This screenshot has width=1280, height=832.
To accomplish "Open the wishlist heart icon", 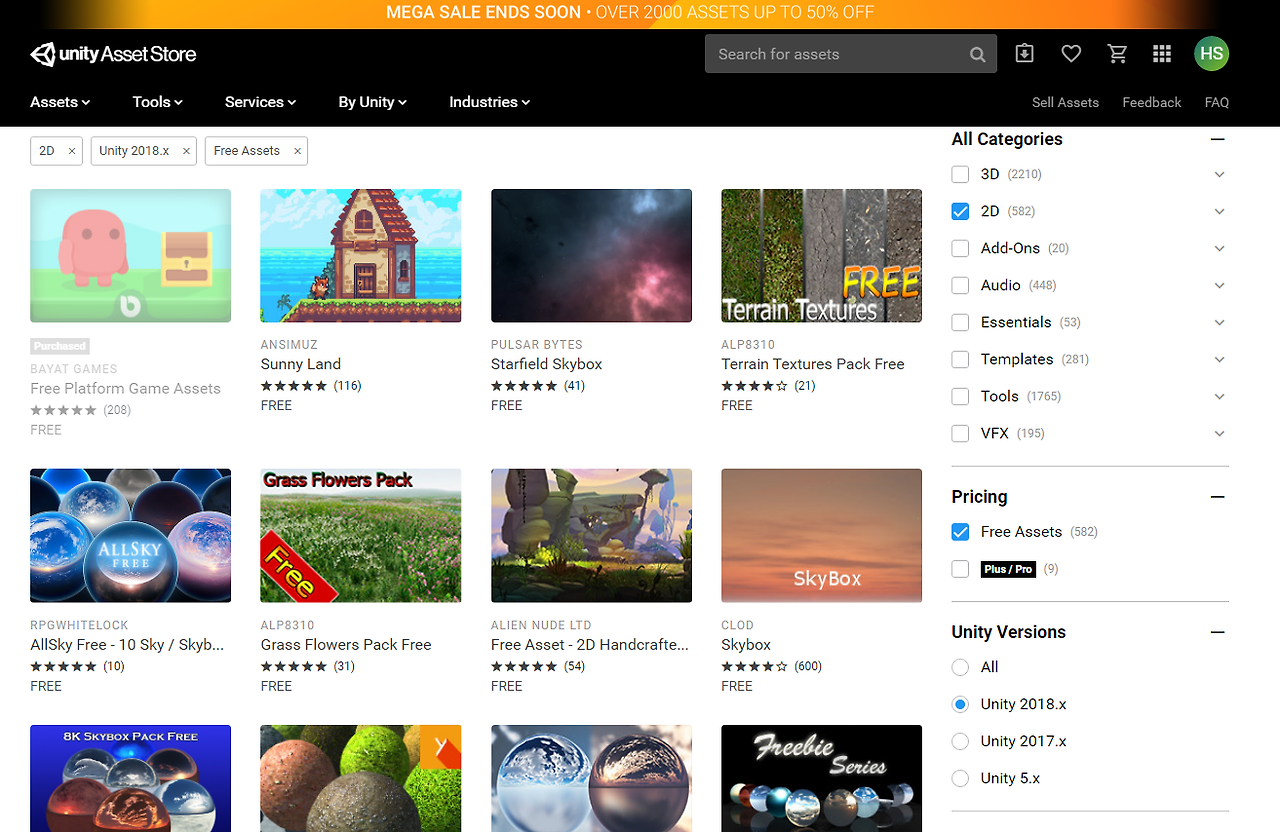I will click(x=1071, y=54).
